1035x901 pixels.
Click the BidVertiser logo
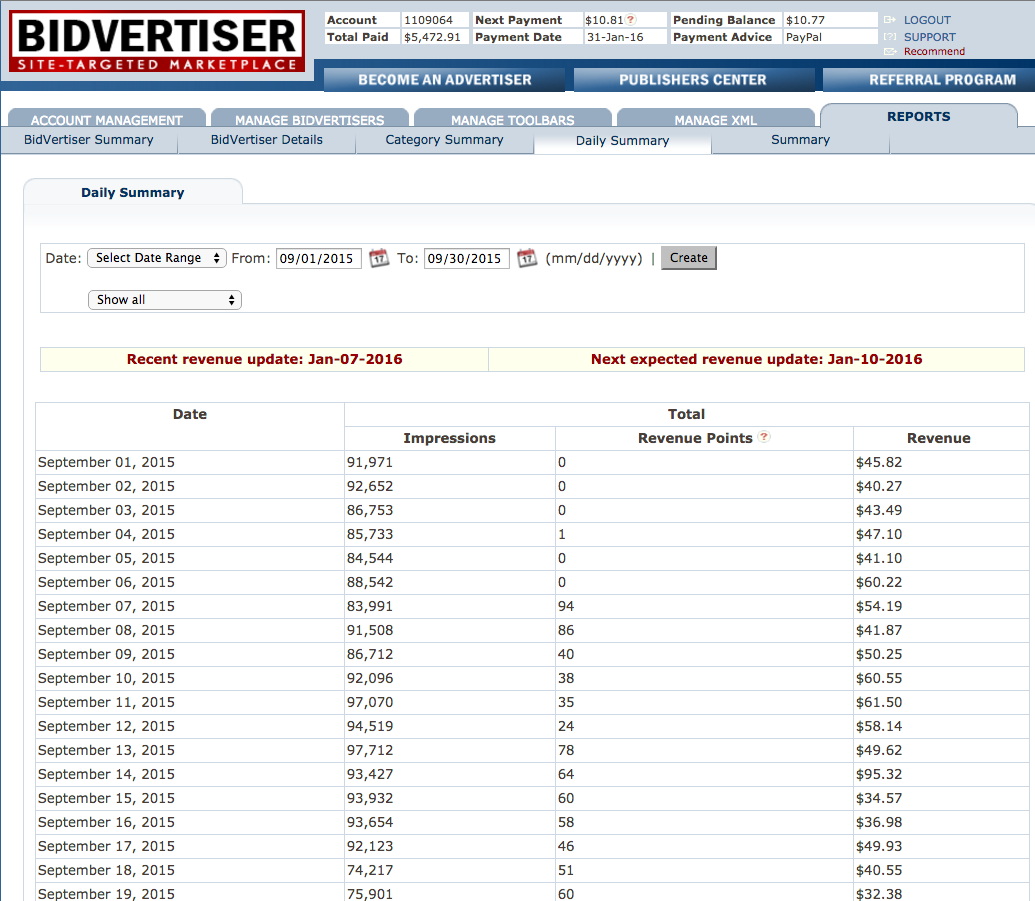click(x=157, y=42)
